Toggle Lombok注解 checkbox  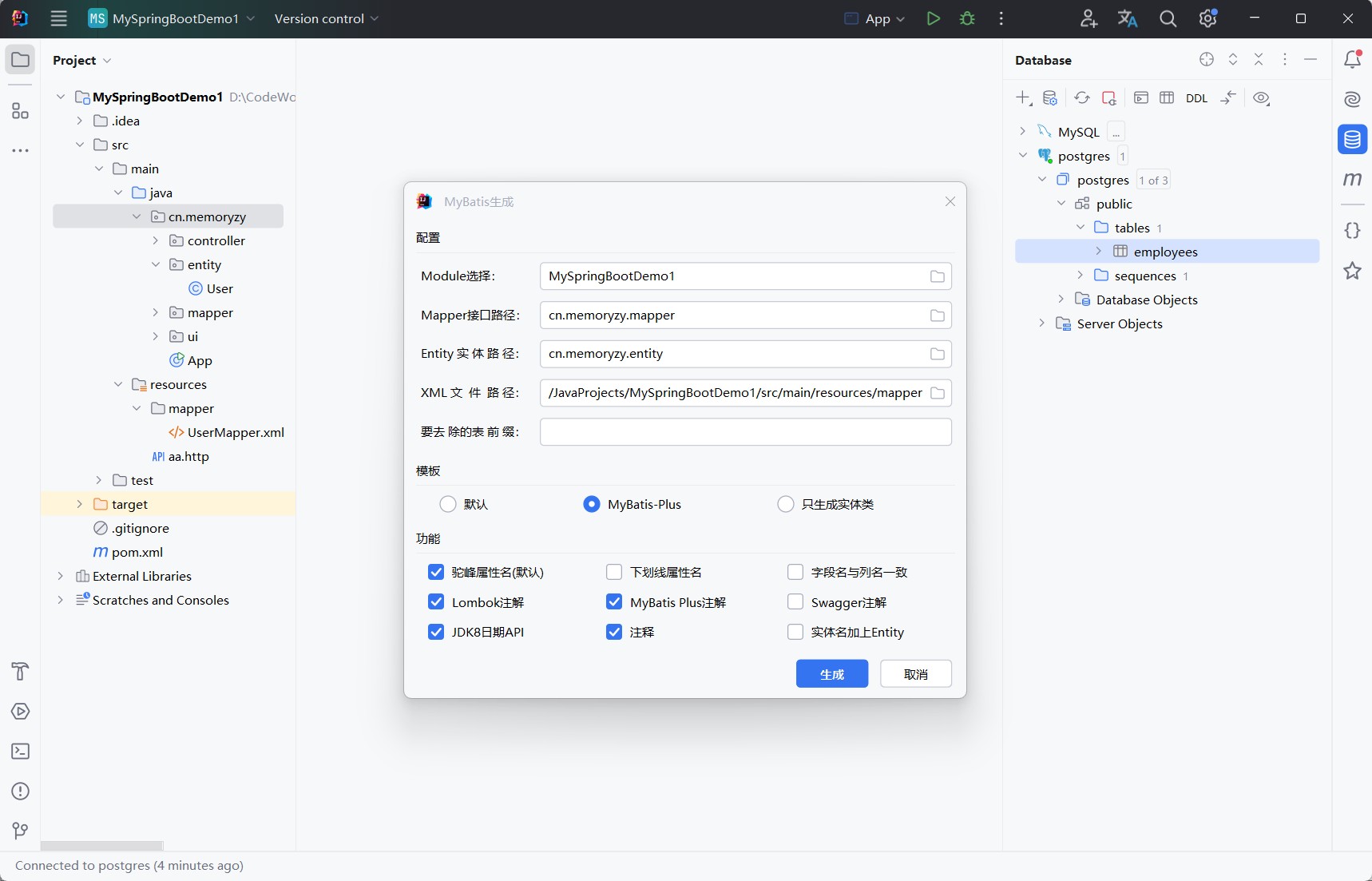point(436,601)
